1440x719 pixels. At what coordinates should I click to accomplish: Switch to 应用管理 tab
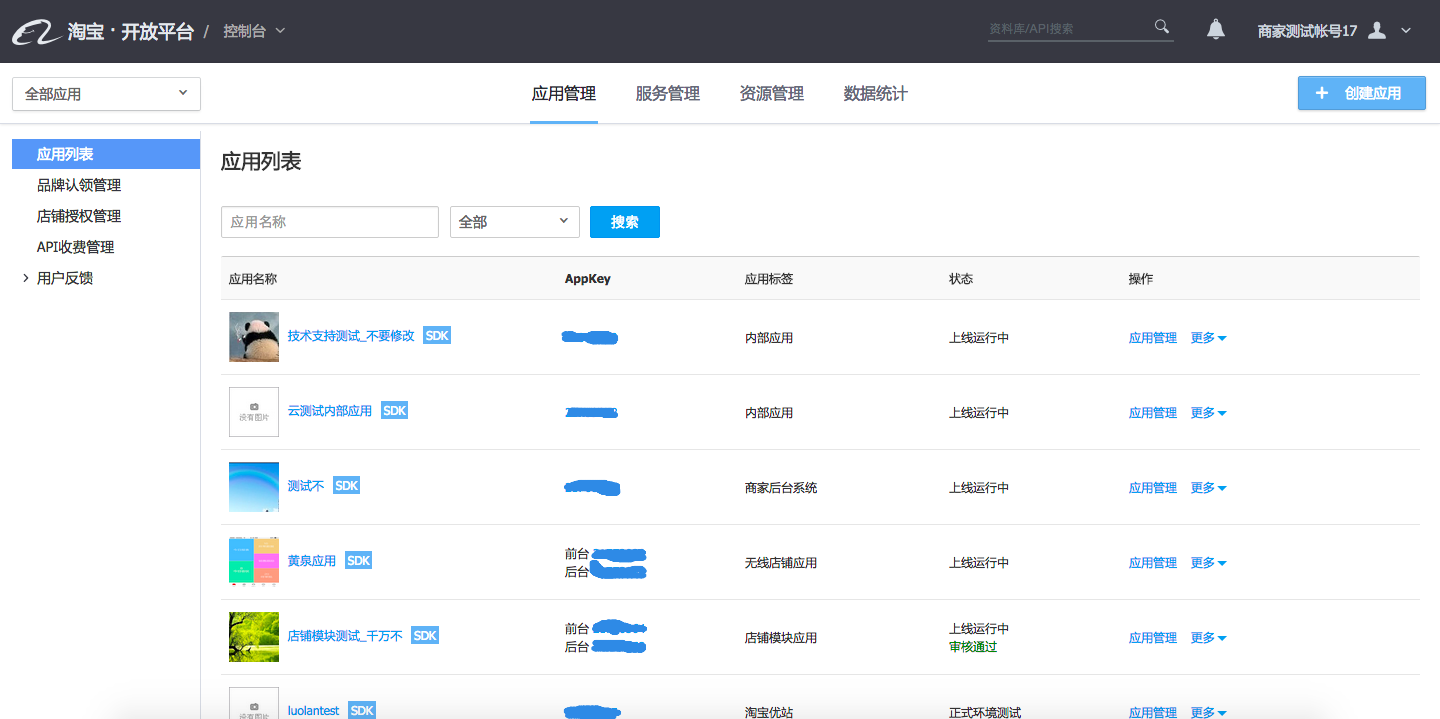(564, 94)
